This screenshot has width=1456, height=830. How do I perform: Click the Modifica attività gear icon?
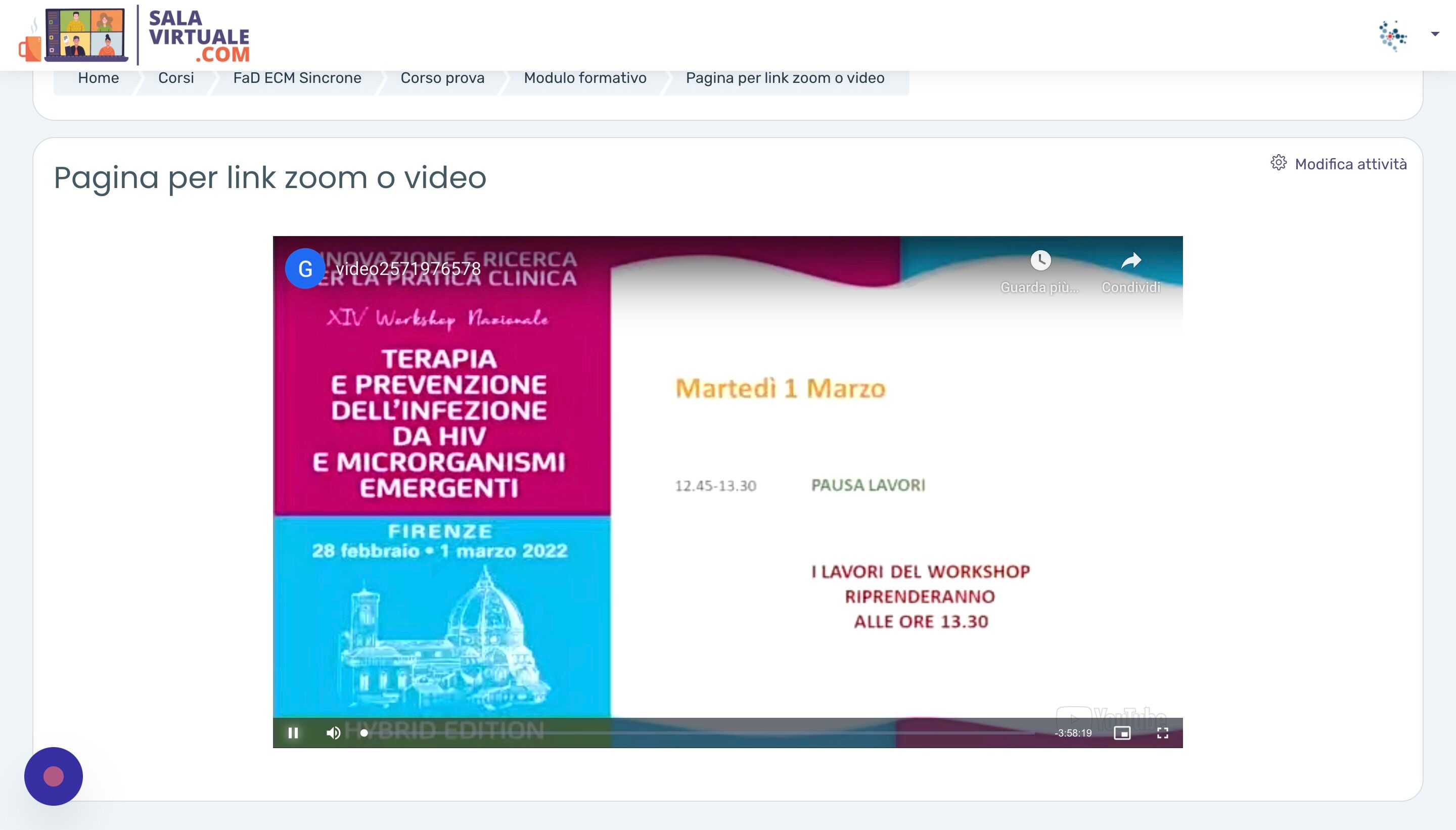1278,163
